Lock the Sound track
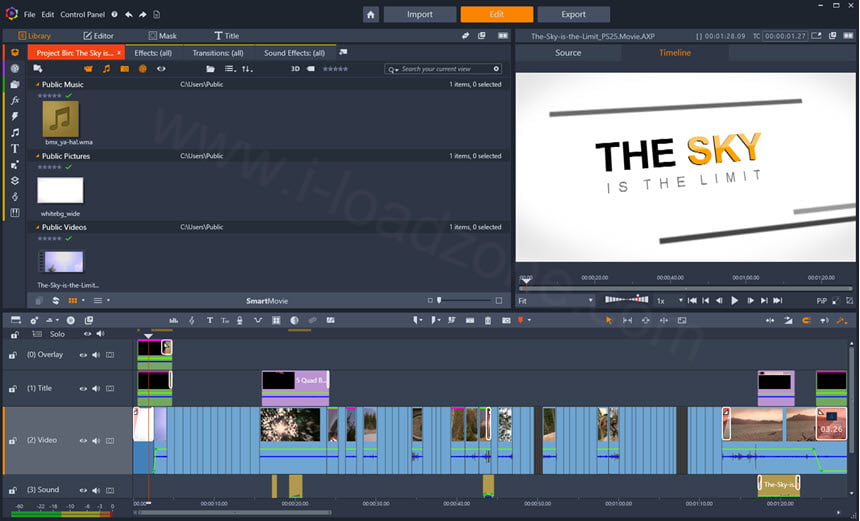Viewport: 860px width, 521px height. click(13, 490)
